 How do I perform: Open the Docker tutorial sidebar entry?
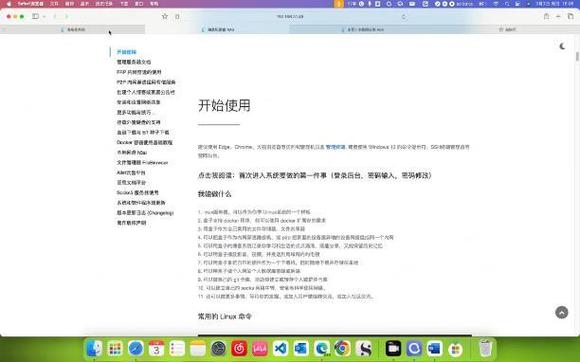point(145,142)
